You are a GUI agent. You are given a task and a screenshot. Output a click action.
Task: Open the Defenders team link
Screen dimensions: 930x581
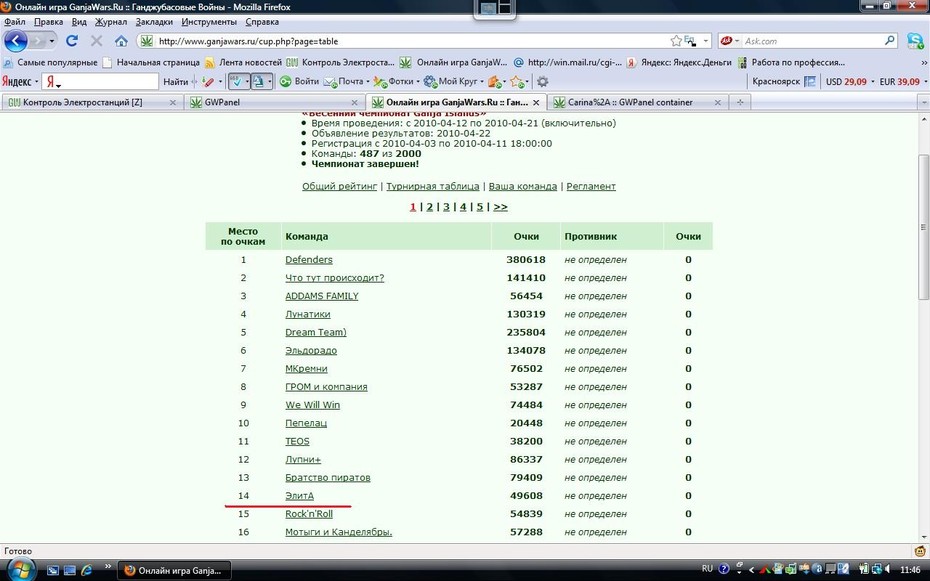308,260
